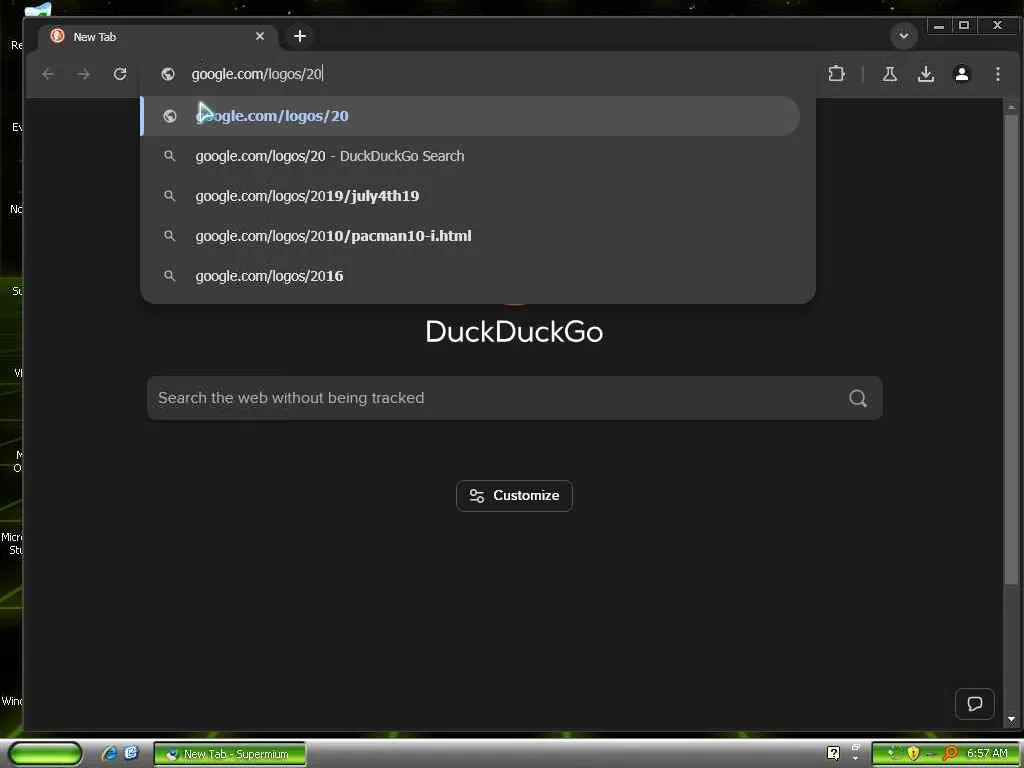Launch Internet Explorer from quick launch
This screenshot has width=1024, height=768.
point(109,754)
